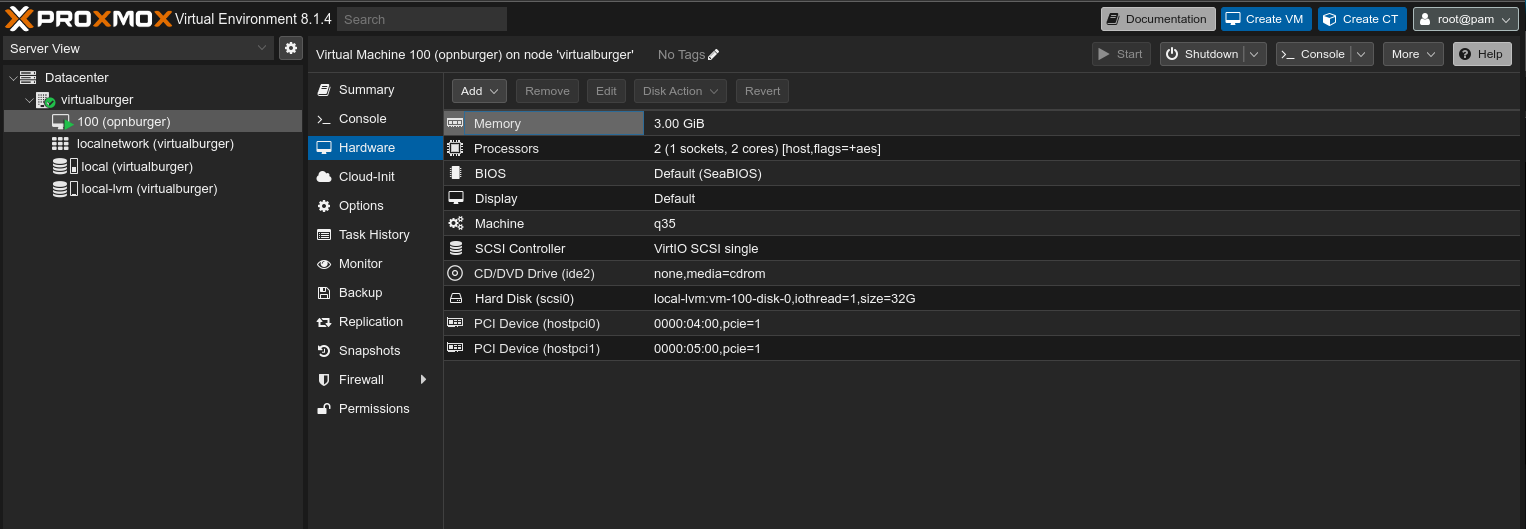1526x529 pixels.
Task: Open the Snapshots tab
Action: point(369,351)
